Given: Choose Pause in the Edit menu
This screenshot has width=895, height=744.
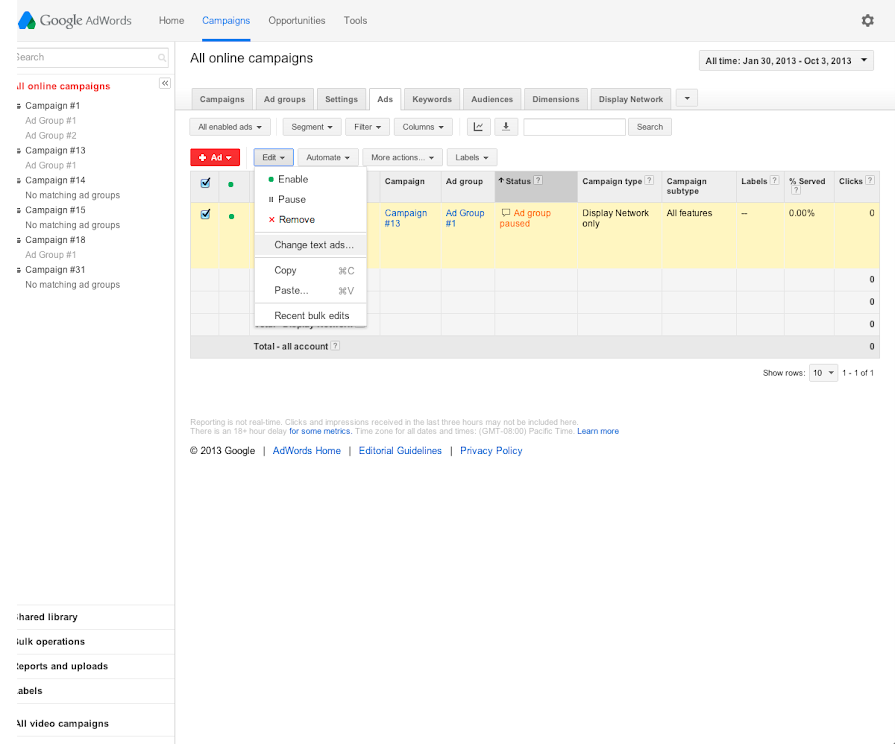Looking at the screenshot, I should (x=291, y=200).
